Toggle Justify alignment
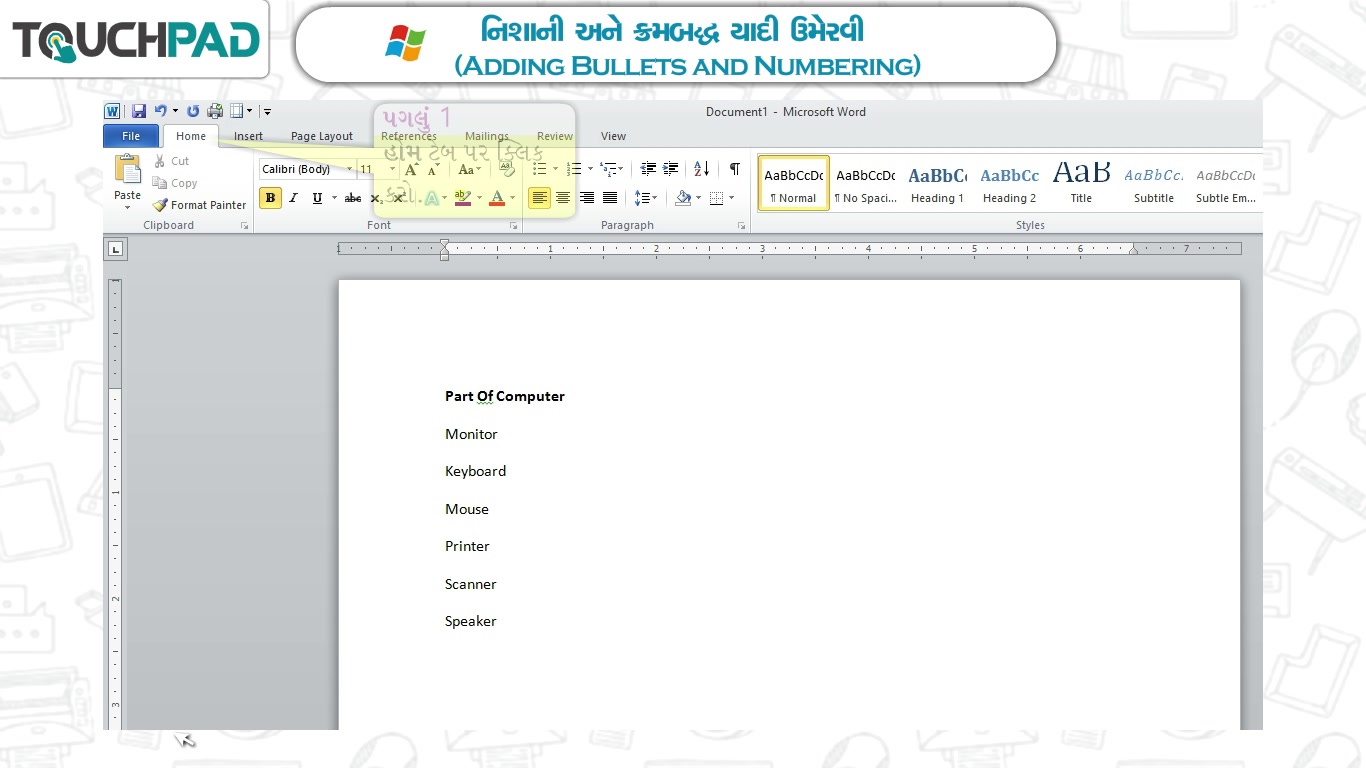The width and height of the screenshot is (1366, 768). (610, 198)
